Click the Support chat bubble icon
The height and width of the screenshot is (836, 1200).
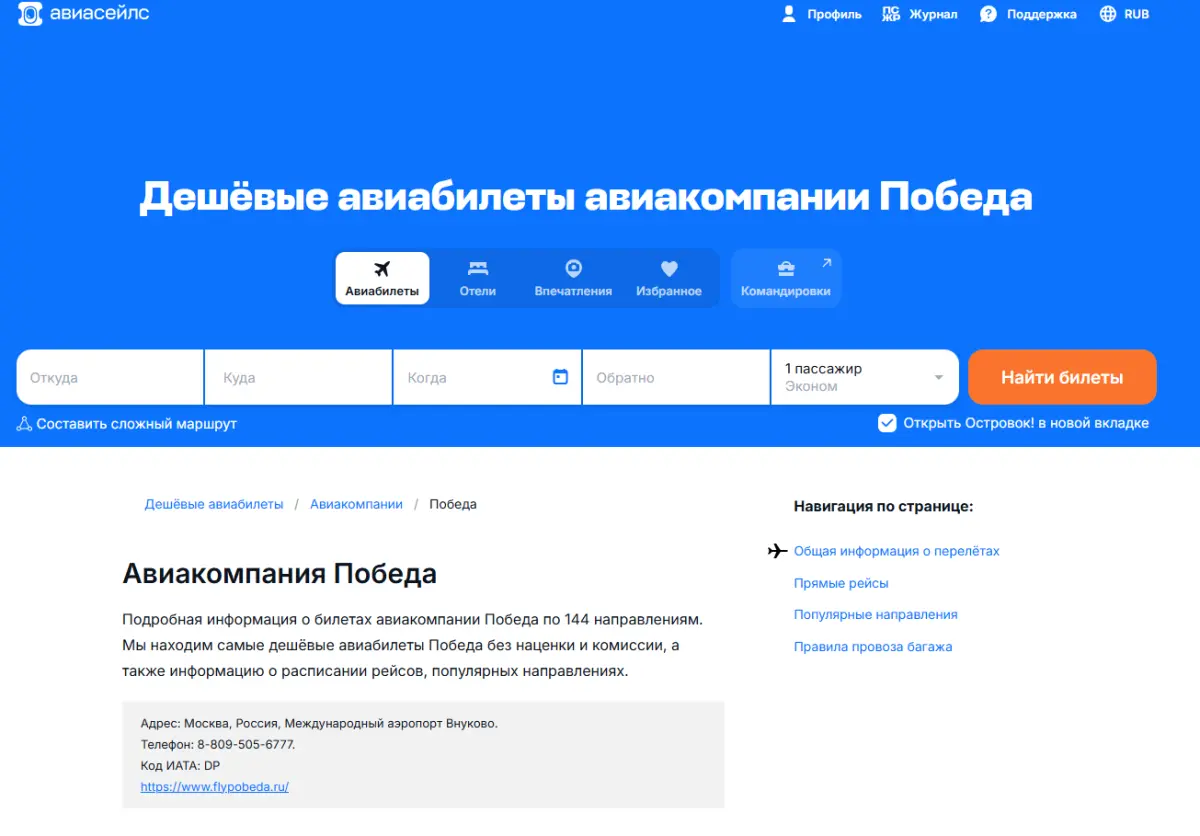coord(988,14)
